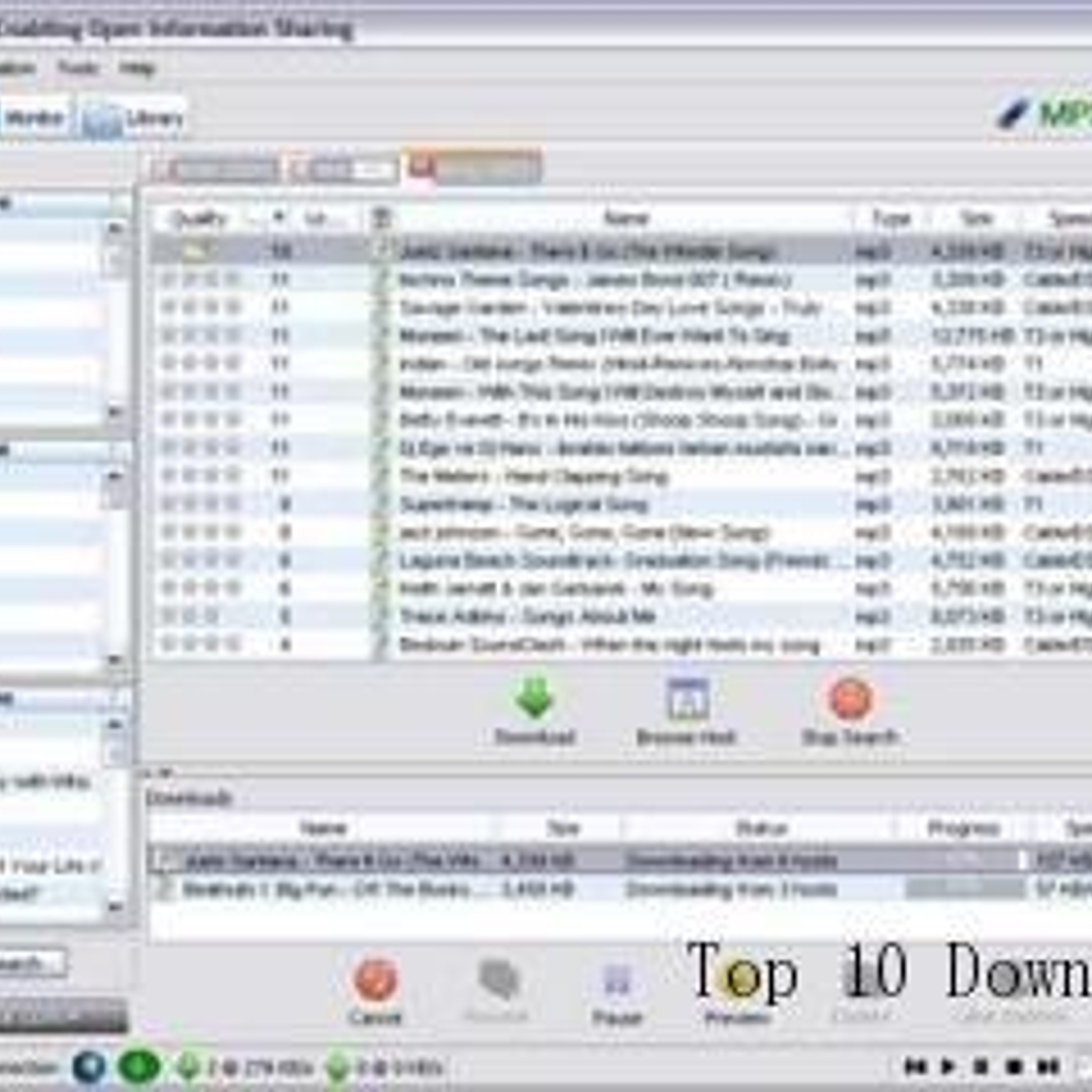Click the Pause download icon

coord(618,981)
